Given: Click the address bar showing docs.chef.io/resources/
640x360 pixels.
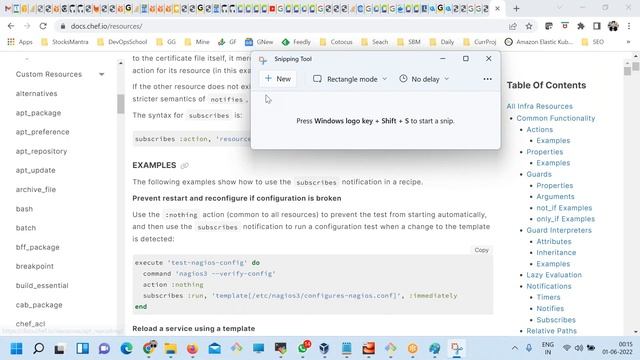Looking at the screenshot, I should pos(282,26).
